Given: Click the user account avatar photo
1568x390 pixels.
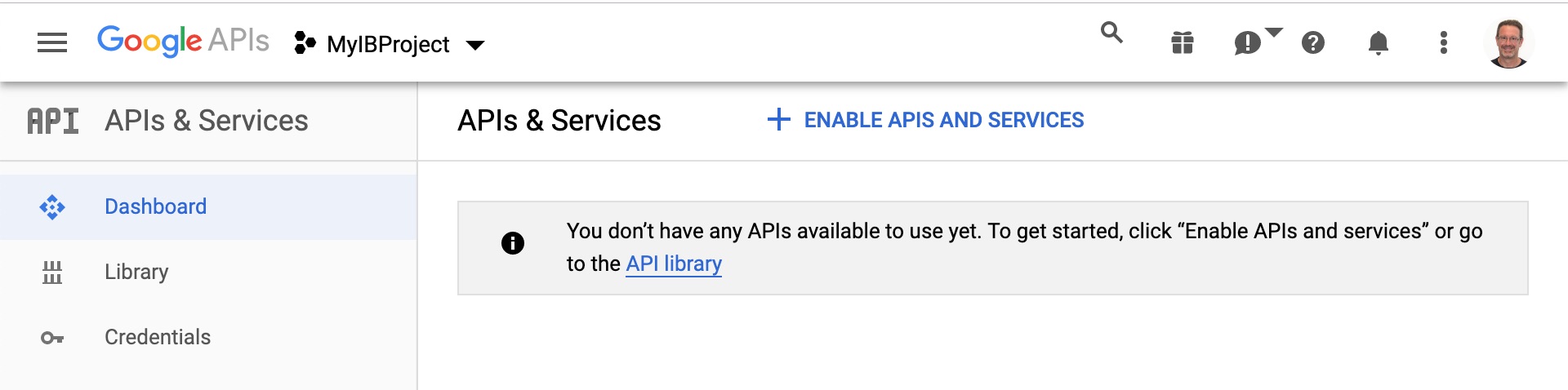Looking at the screenshot, I should coord(1508,43).
